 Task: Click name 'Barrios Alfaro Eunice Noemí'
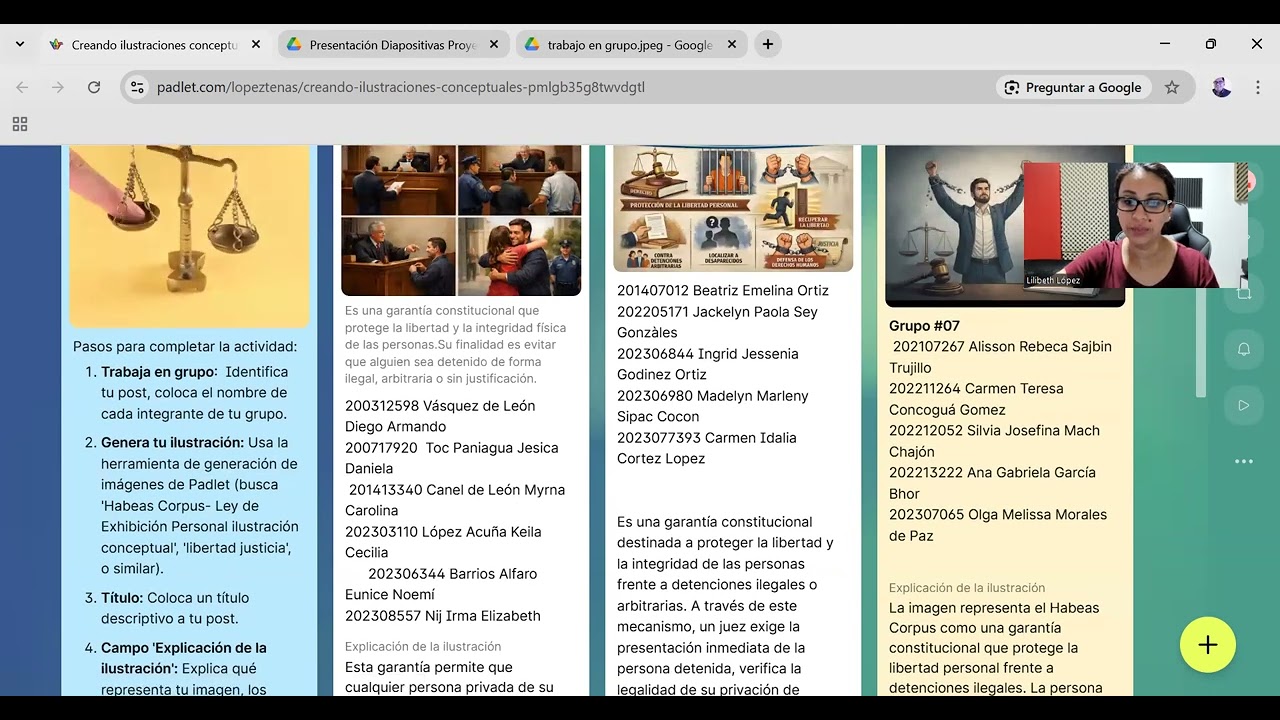(441, 584)
